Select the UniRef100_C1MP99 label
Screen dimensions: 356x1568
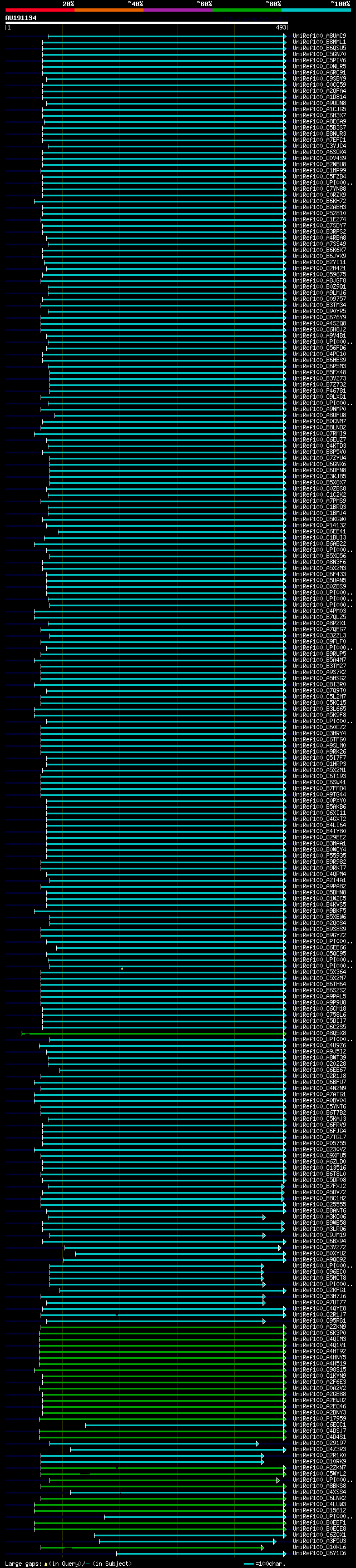pos(319,170)
